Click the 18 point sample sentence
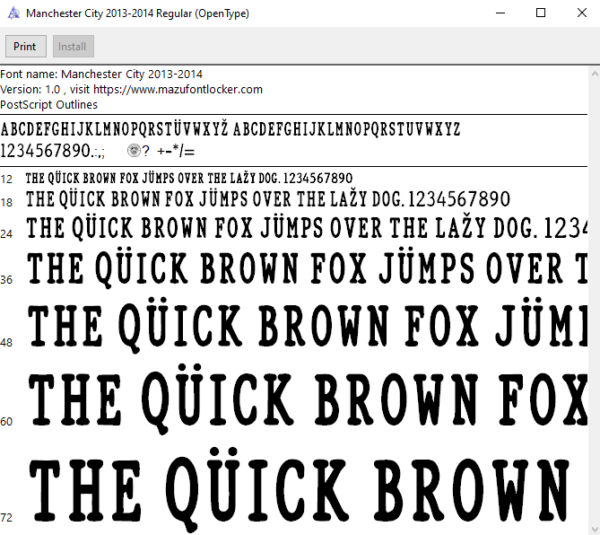 (x=268, y=199)
